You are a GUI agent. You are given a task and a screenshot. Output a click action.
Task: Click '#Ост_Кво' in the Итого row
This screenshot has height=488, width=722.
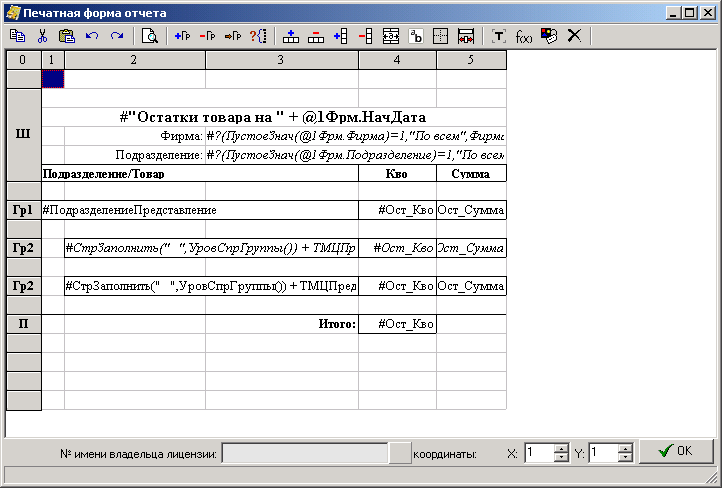pyautogui.click(x=397, y=324)
